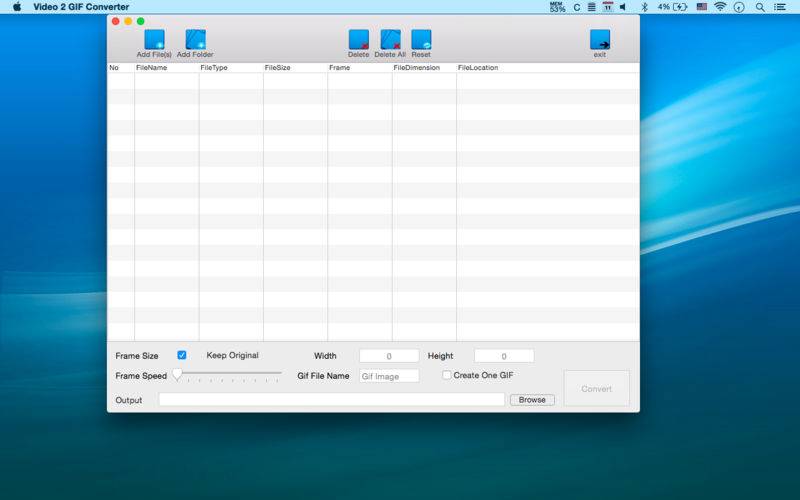800x500 pixels.
Task: Sort by the FileLocation column header
Action: click(547, 67)
